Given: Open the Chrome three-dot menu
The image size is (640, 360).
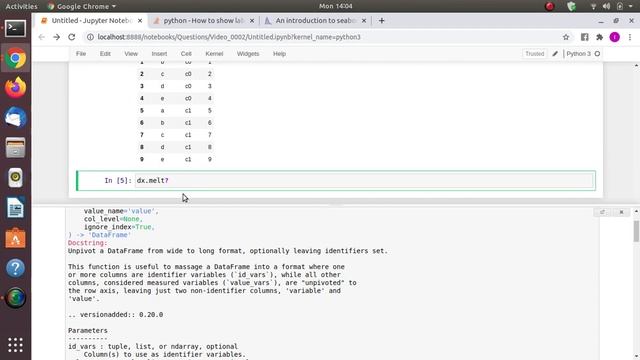Looking at the screenshot, I should tap(630, 37).
